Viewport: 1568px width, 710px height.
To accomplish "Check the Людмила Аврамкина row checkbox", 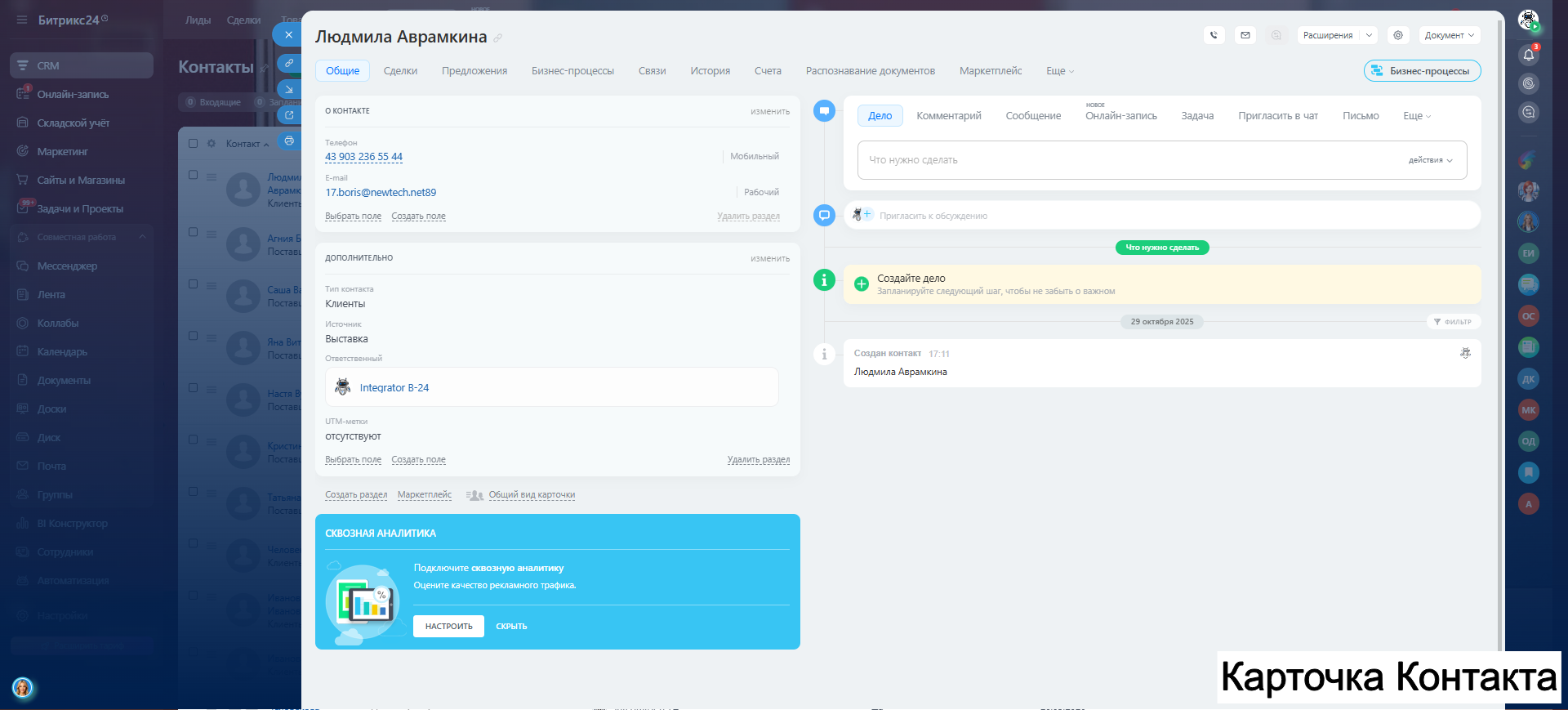I will (194, 175).
